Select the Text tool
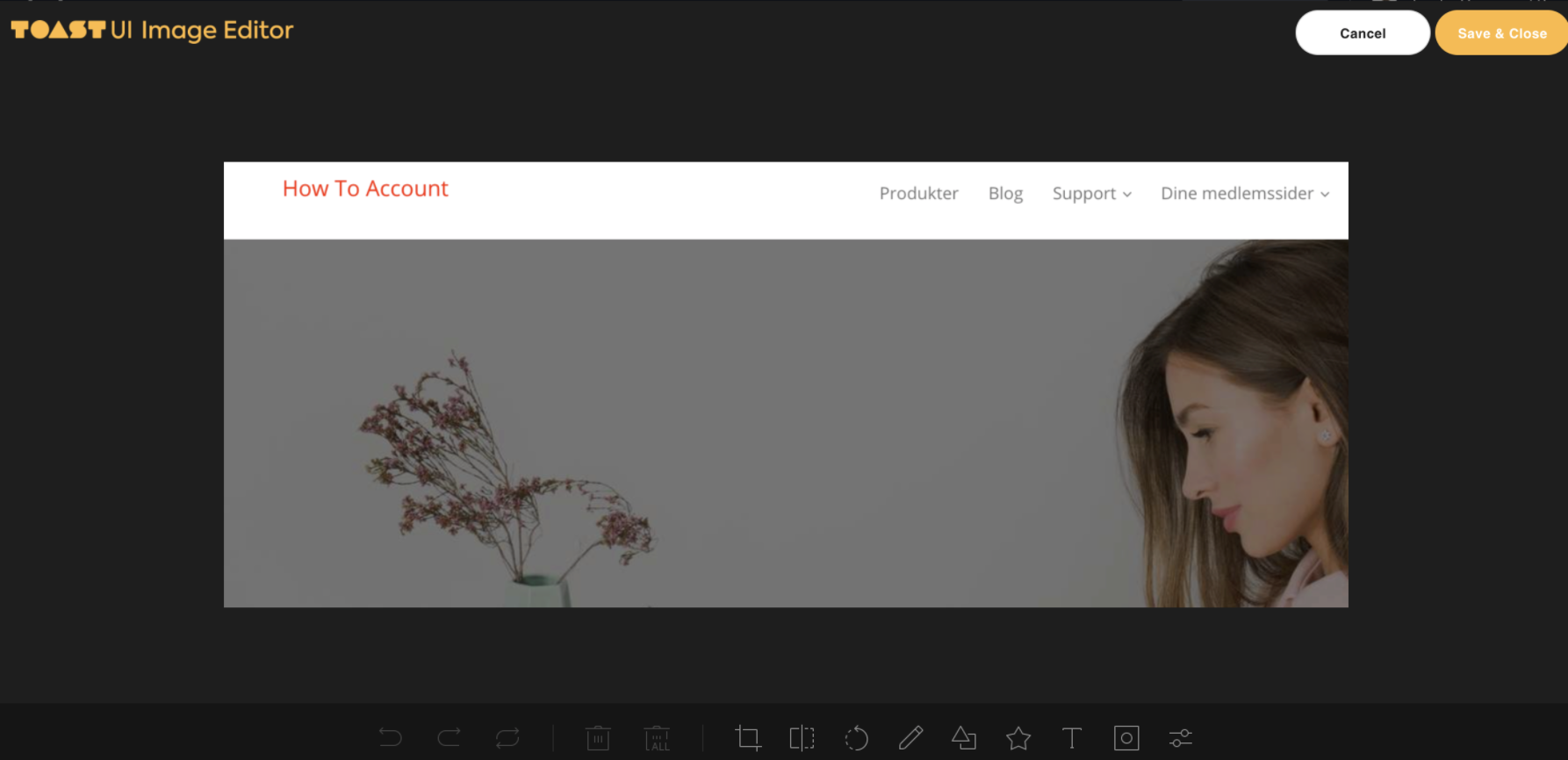This screenshot has height=760, width=1568. tap(1072, 737)
